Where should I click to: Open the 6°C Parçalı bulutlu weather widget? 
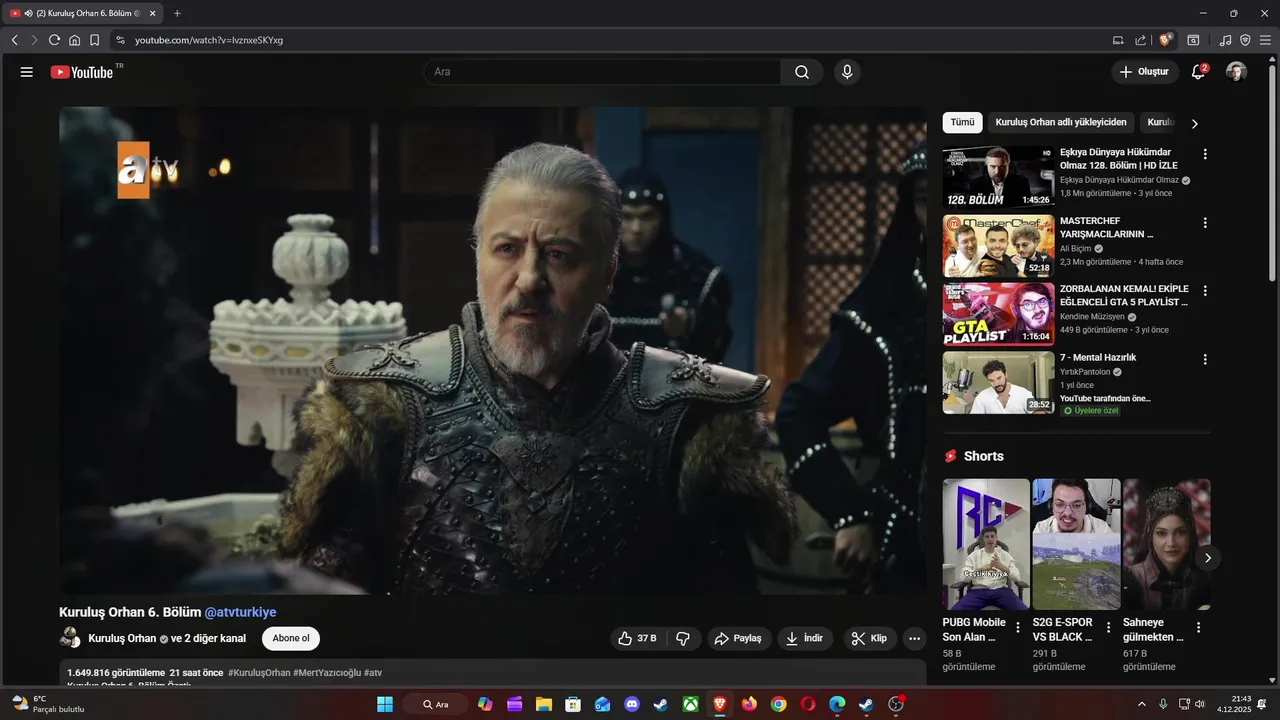pos(48,704)
